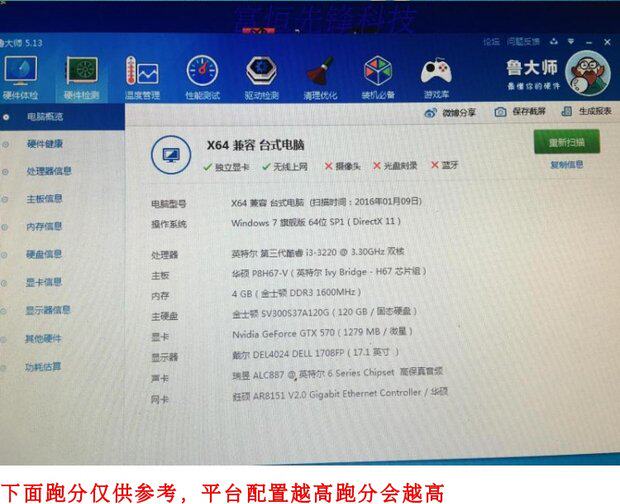Click the green 重新扫描 button
Image resolution: width=620 pixels, height=504 pixels.
pyautogui.click(x=567, y=142)
